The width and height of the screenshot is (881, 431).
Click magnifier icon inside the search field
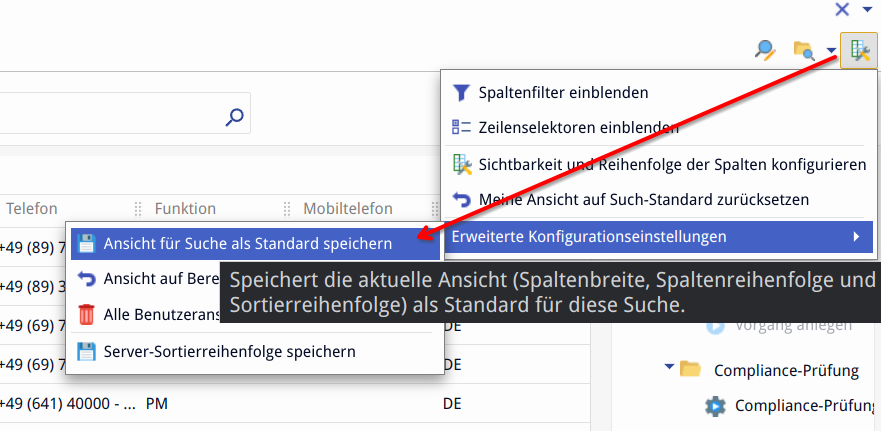point(234,117)
